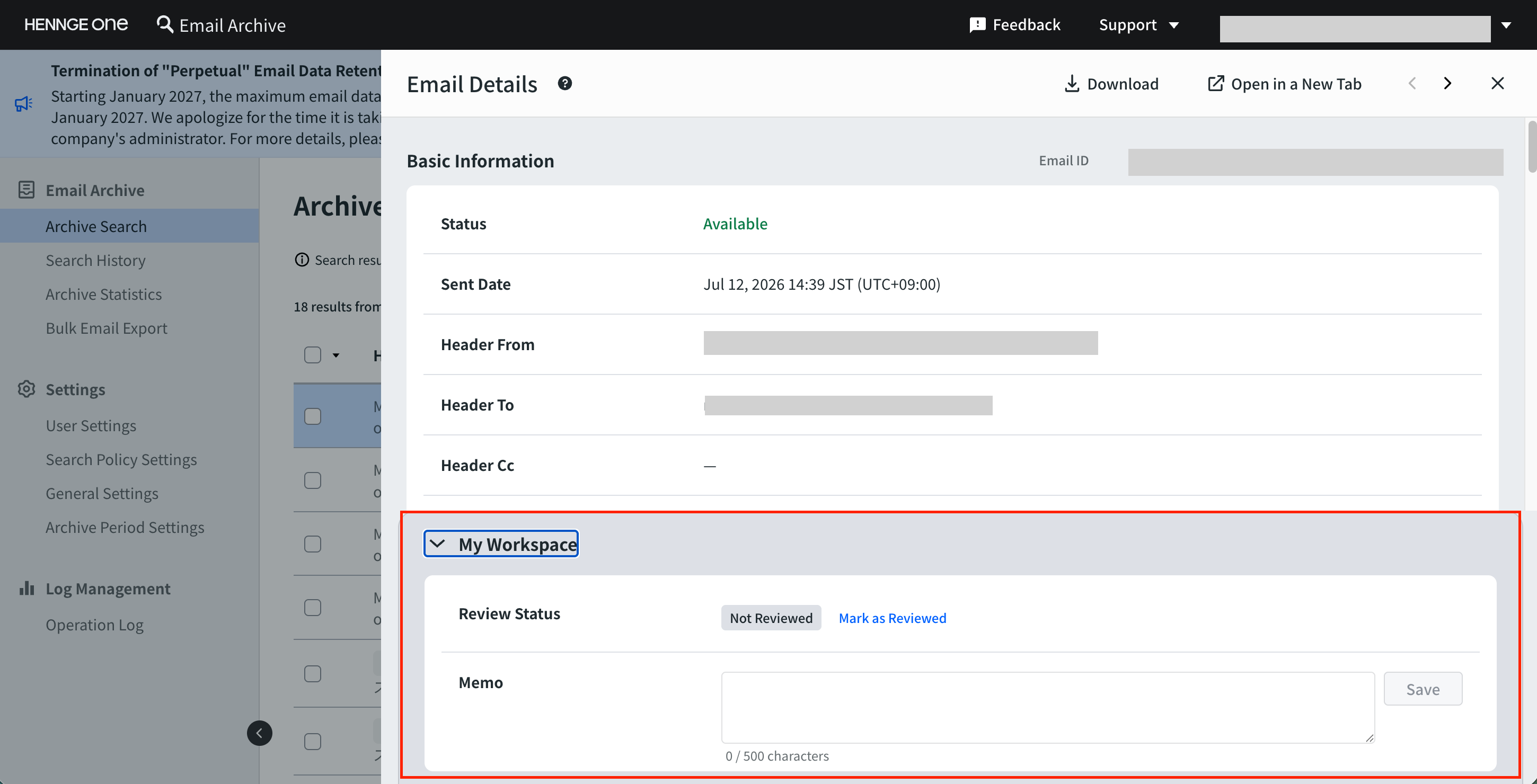
Task: Click the memo Save button
Action: [x=1423, y=689]
